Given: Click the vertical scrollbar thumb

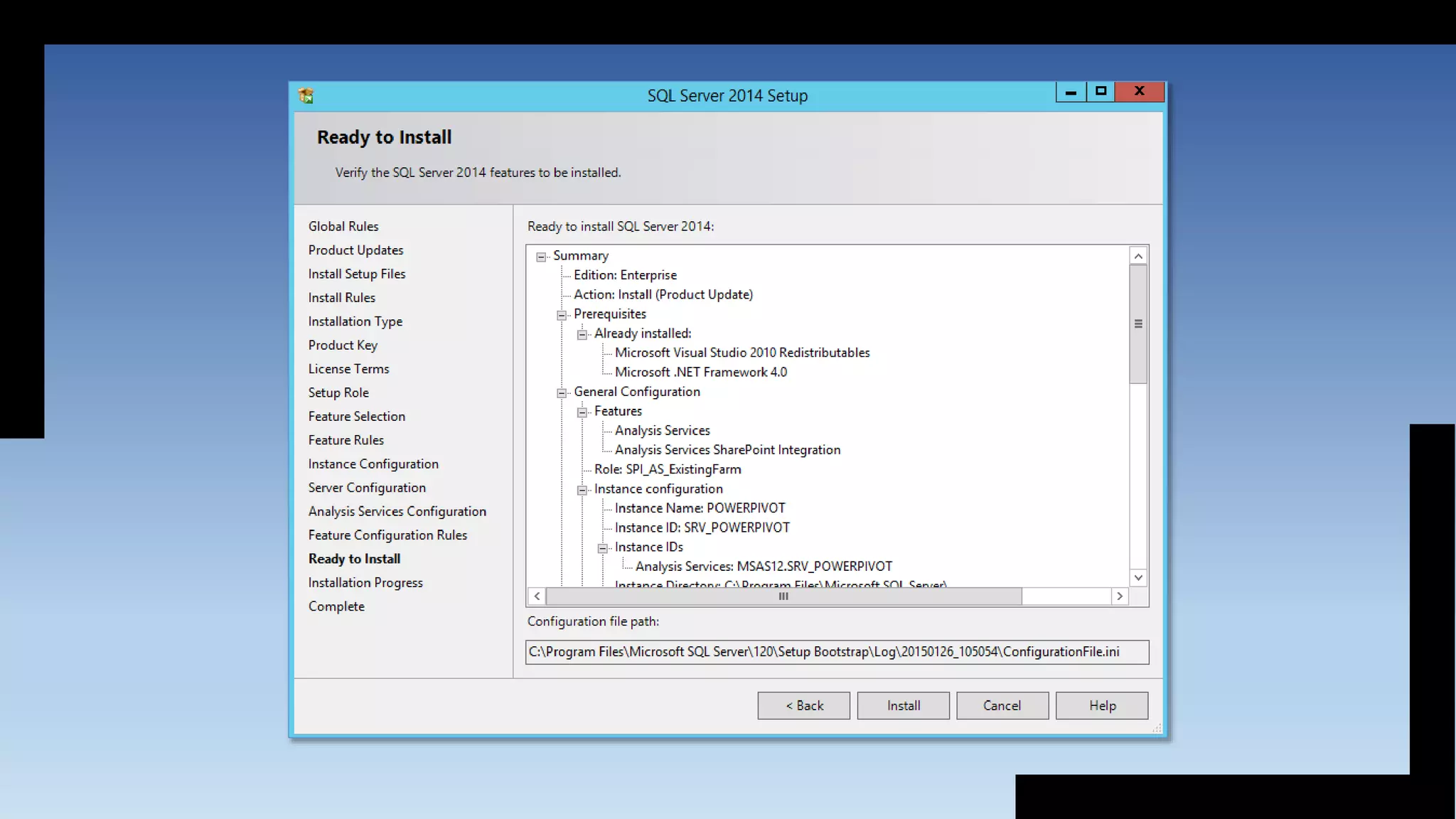Looking at the screenshot, I should (1138, 324).
